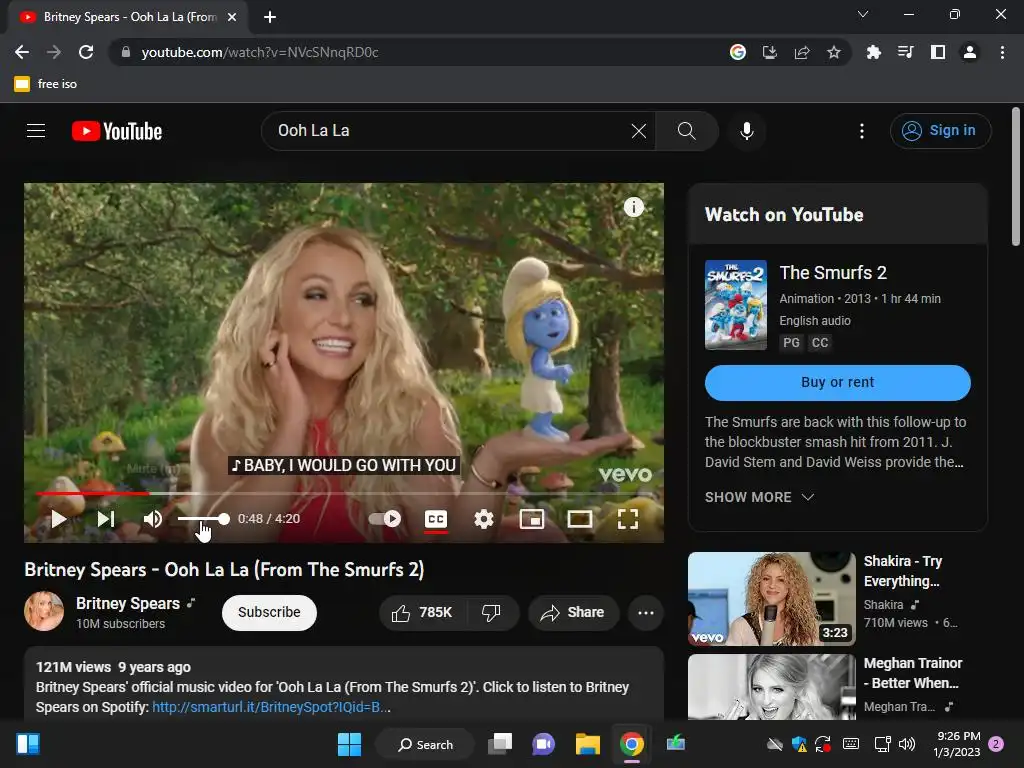Click the Sign in button

tap(940, 131)
